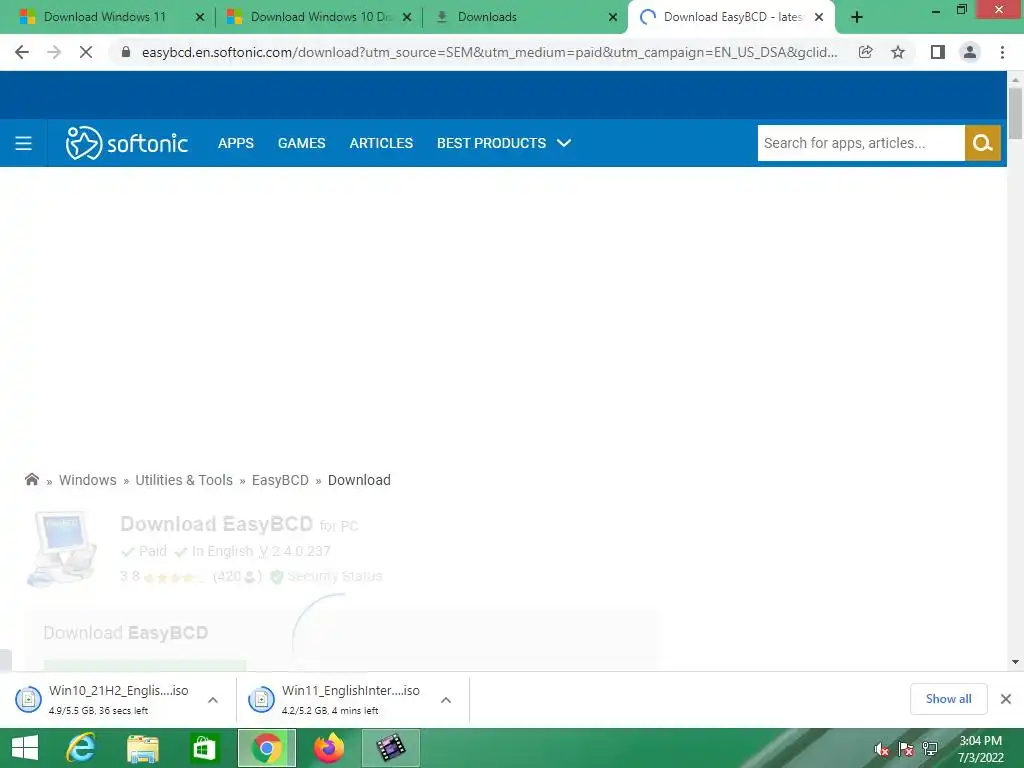
Task: Click Show all downloads button
Action: (948, 699)
